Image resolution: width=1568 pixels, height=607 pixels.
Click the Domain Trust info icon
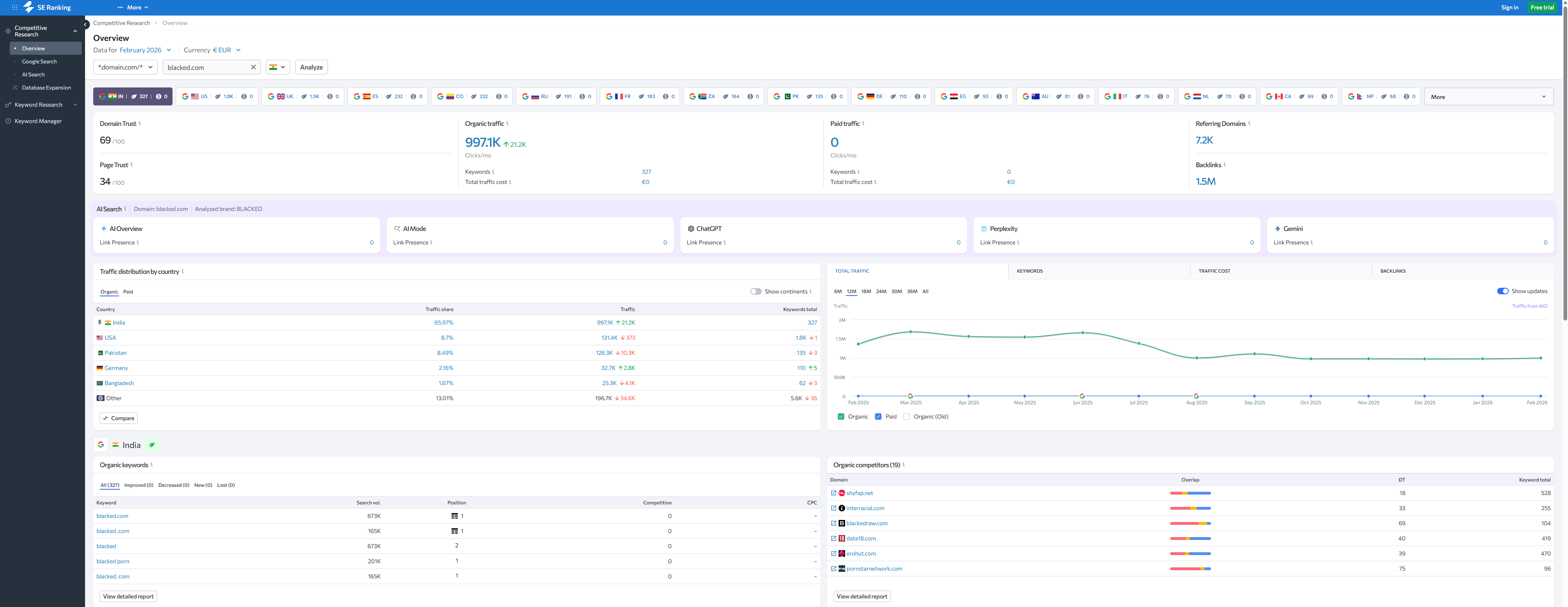[140, 123]
